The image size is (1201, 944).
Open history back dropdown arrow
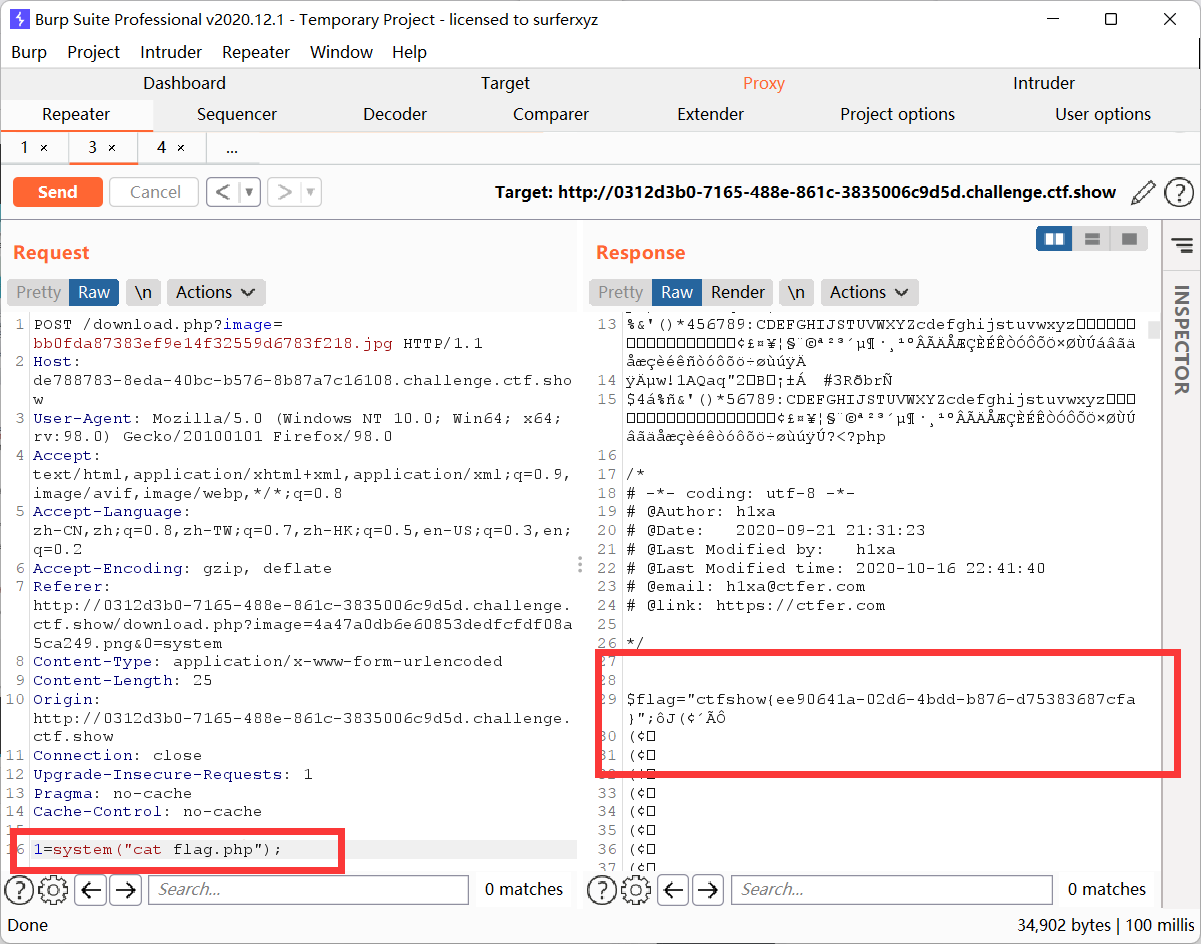(x=250, y=192)
